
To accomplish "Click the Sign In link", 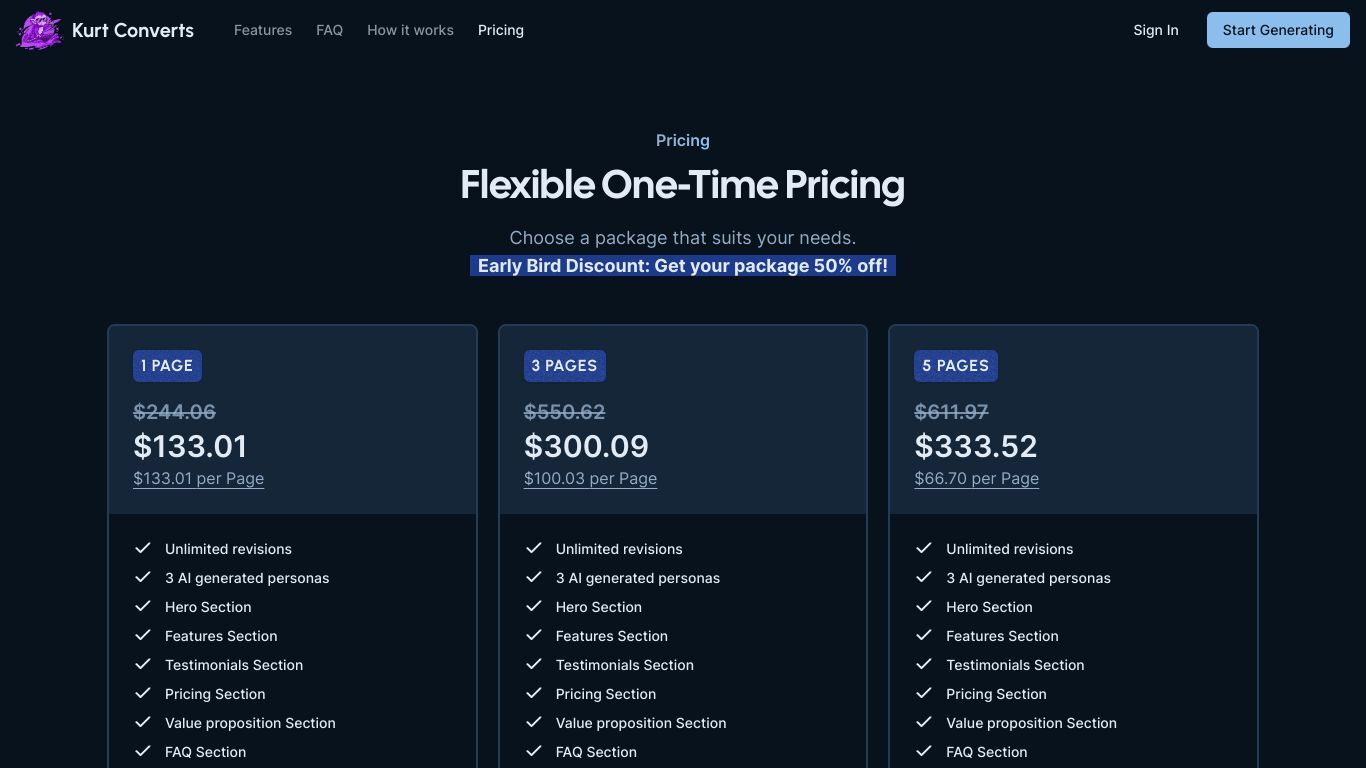I will (1155, 30).
